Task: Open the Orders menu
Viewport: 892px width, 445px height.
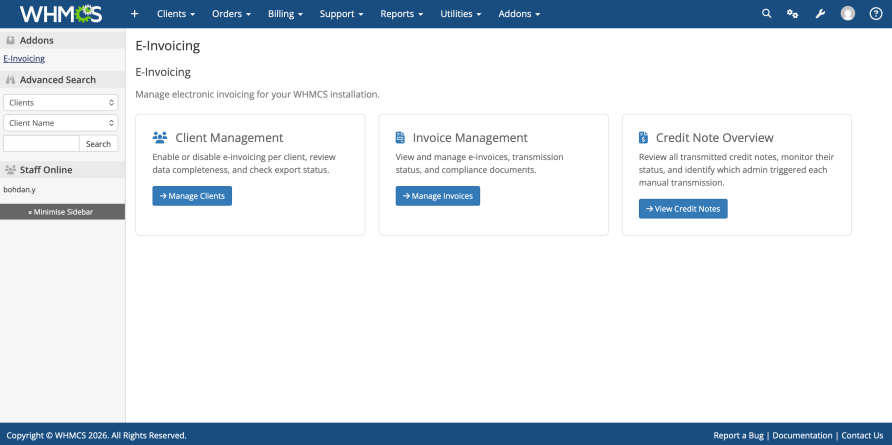Action: coord(232,14)
